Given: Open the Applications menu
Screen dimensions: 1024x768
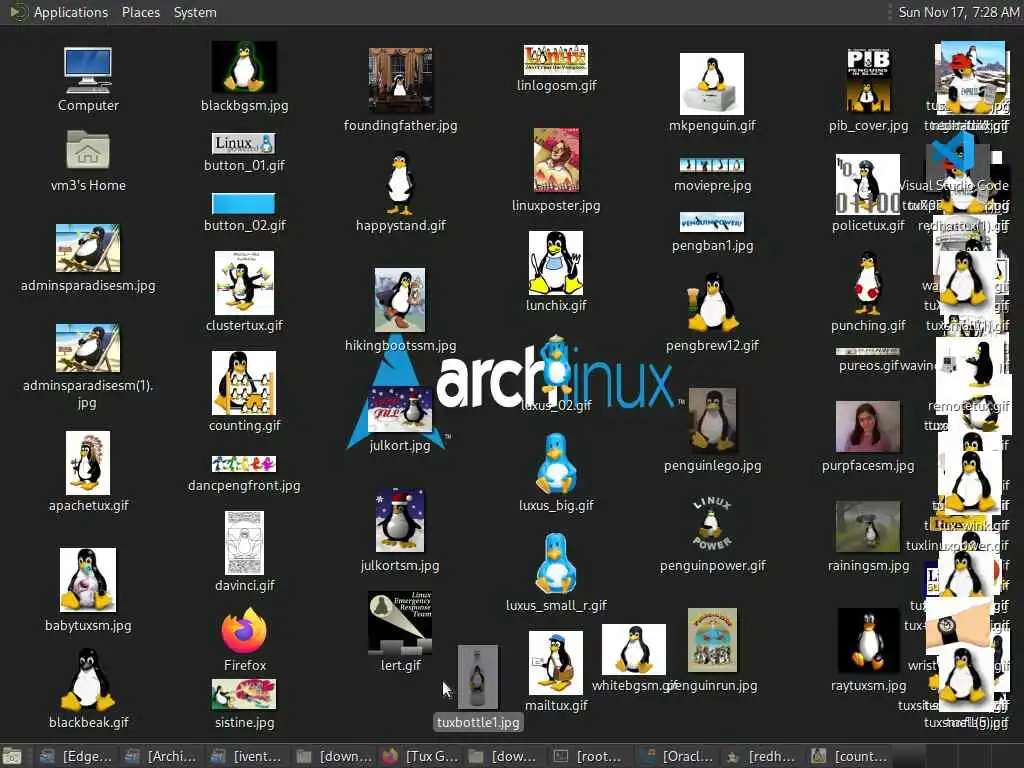Looking at the screenshot, I should point(71,12).
